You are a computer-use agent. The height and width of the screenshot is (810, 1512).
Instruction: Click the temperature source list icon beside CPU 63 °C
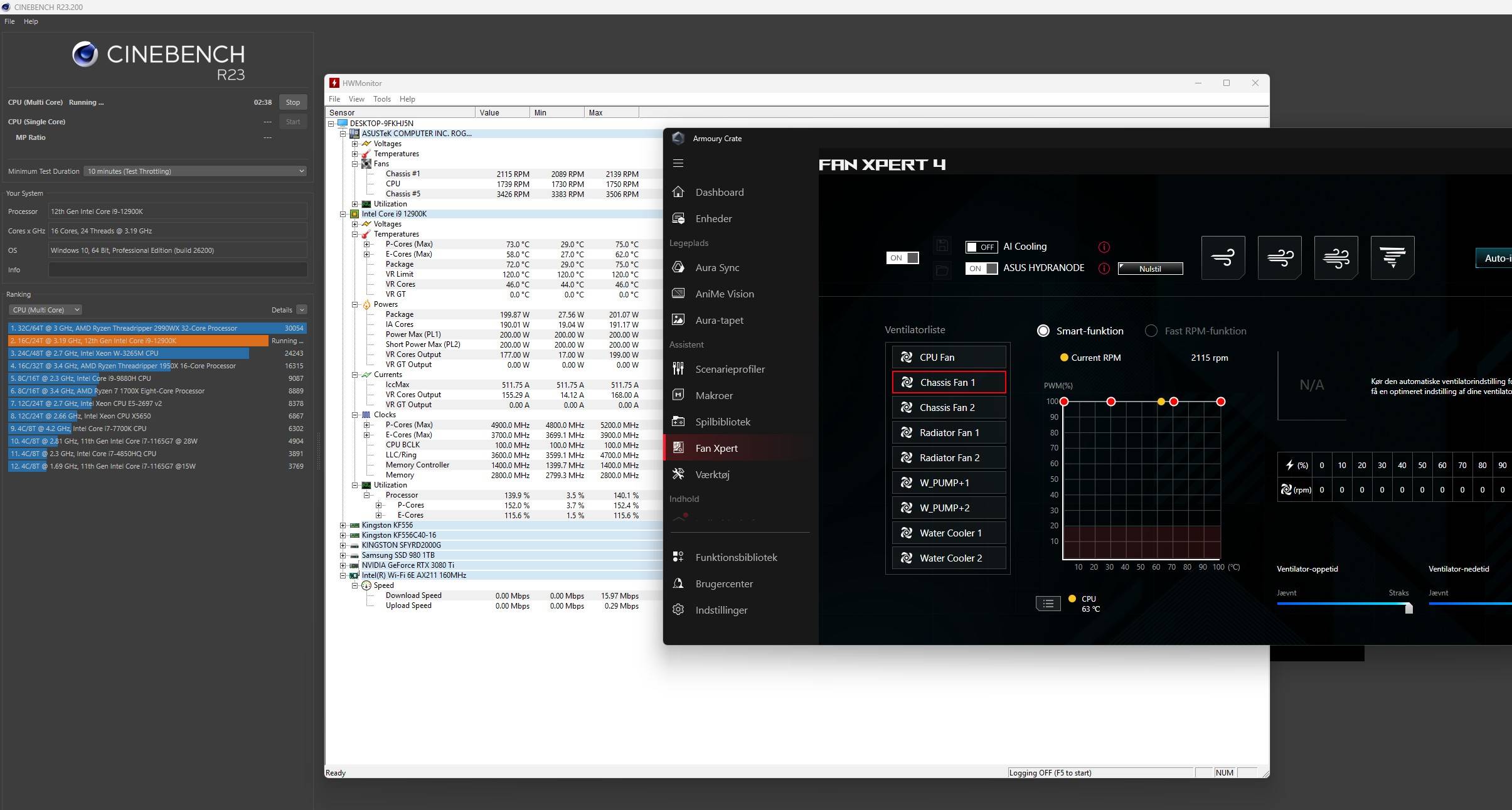click(1048, 604)
